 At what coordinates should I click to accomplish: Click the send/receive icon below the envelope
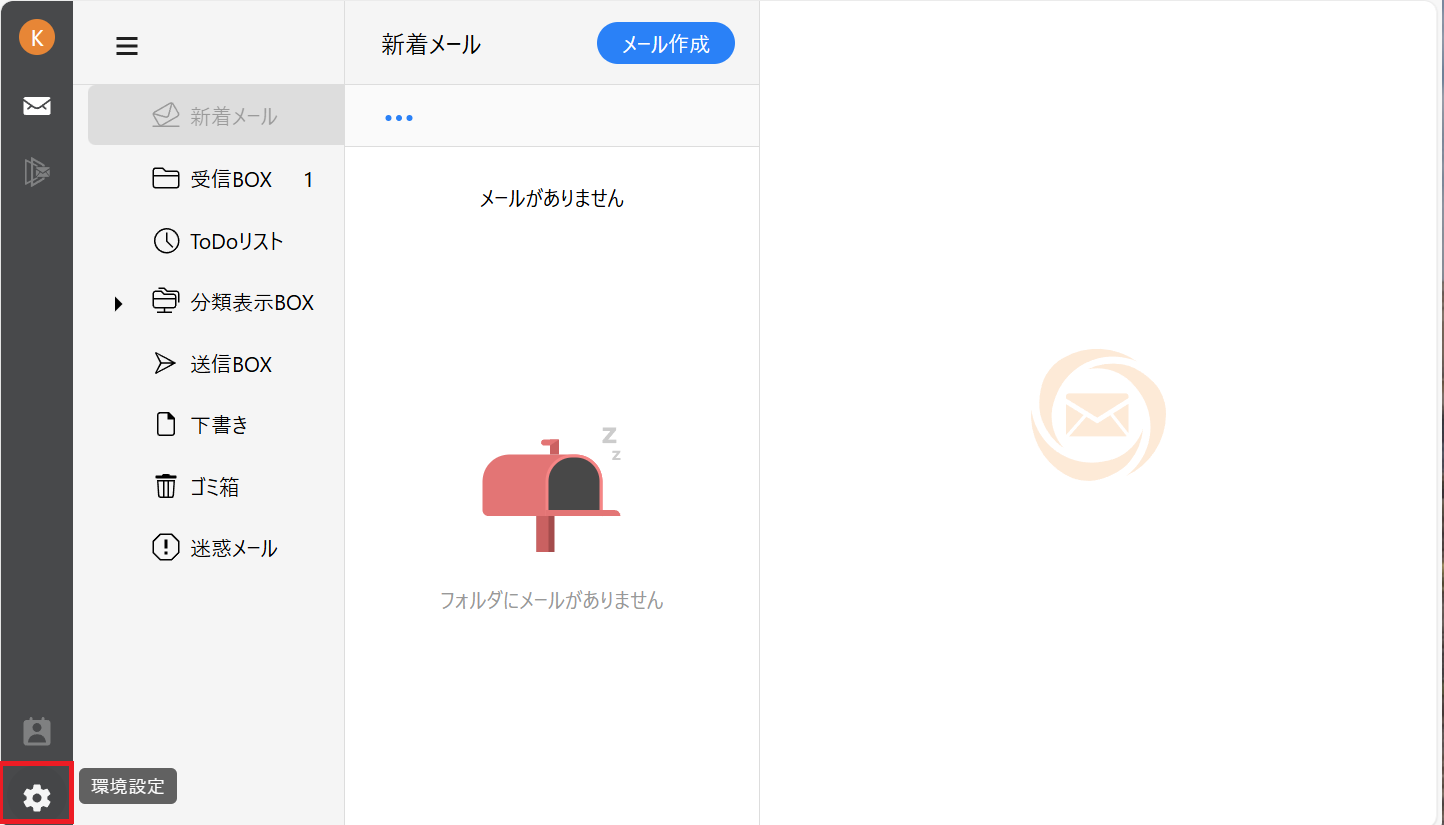[x=37, y=172]
